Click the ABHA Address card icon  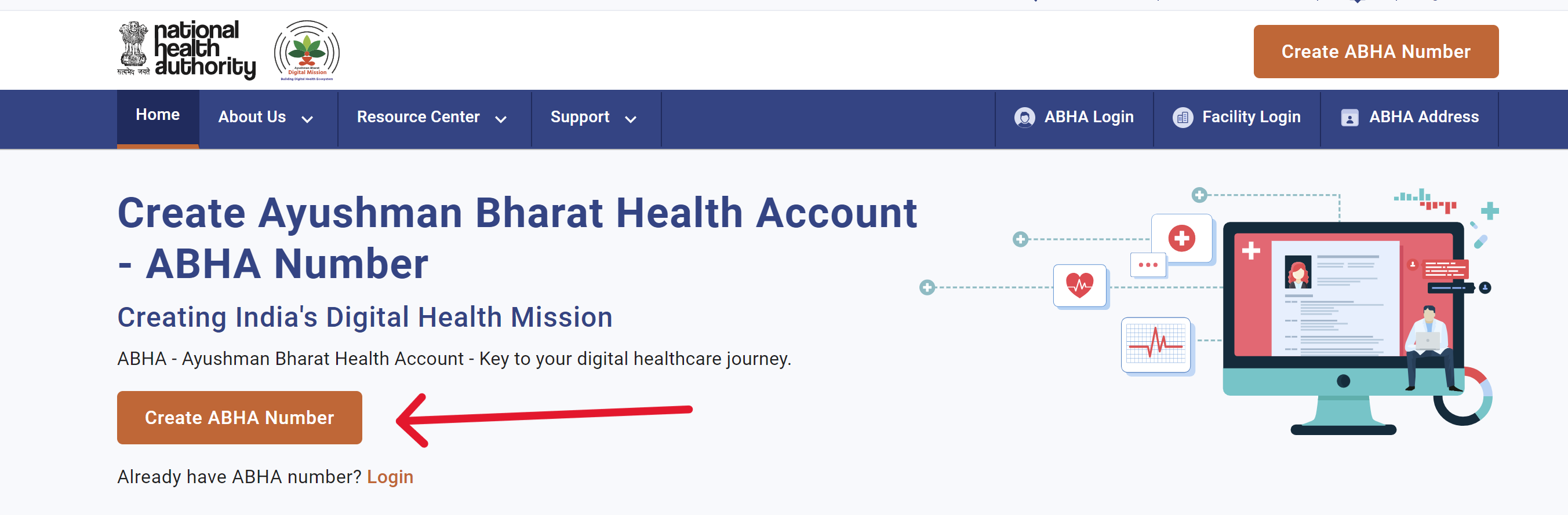(x=1349, y=118)
